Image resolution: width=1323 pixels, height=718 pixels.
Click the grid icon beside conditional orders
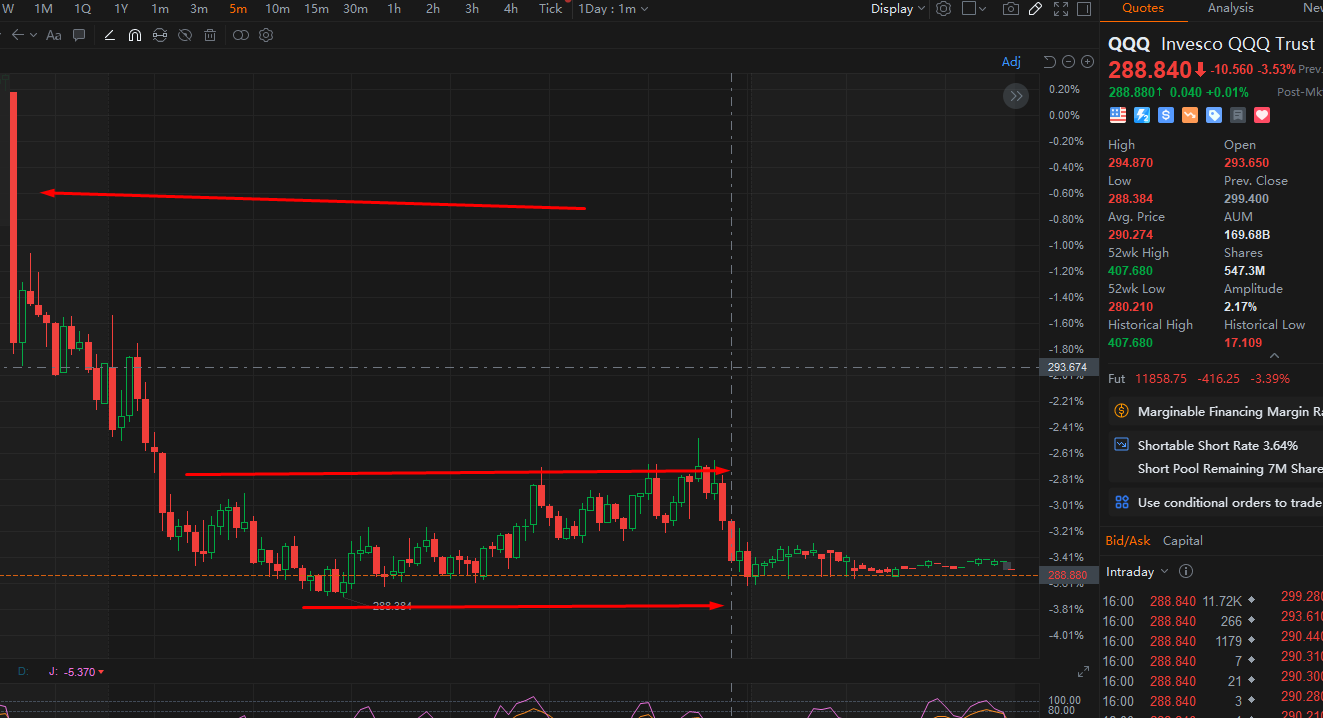pyautogui.click(x=1121, y=502)
